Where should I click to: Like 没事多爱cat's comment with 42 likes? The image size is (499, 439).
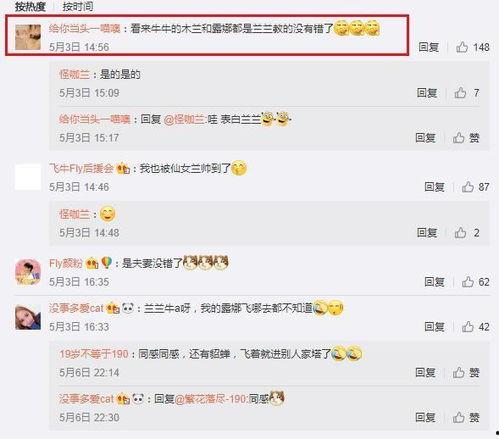click(x=468, y=327)
